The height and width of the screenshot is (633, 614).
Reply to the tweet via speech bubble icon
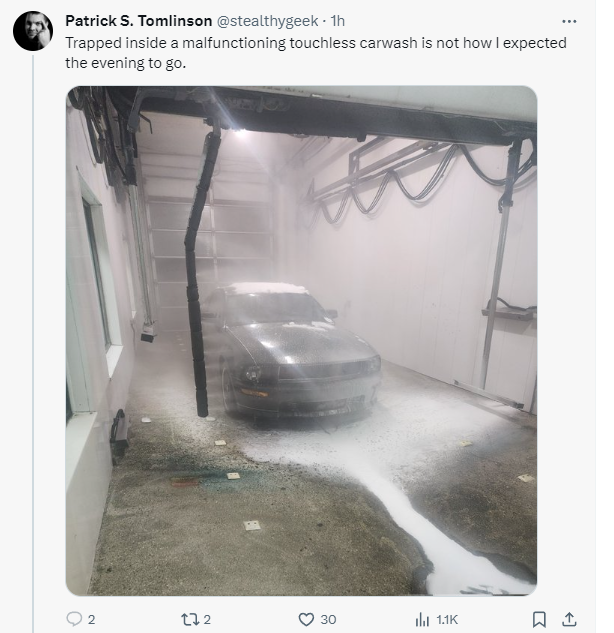(73, 619)
